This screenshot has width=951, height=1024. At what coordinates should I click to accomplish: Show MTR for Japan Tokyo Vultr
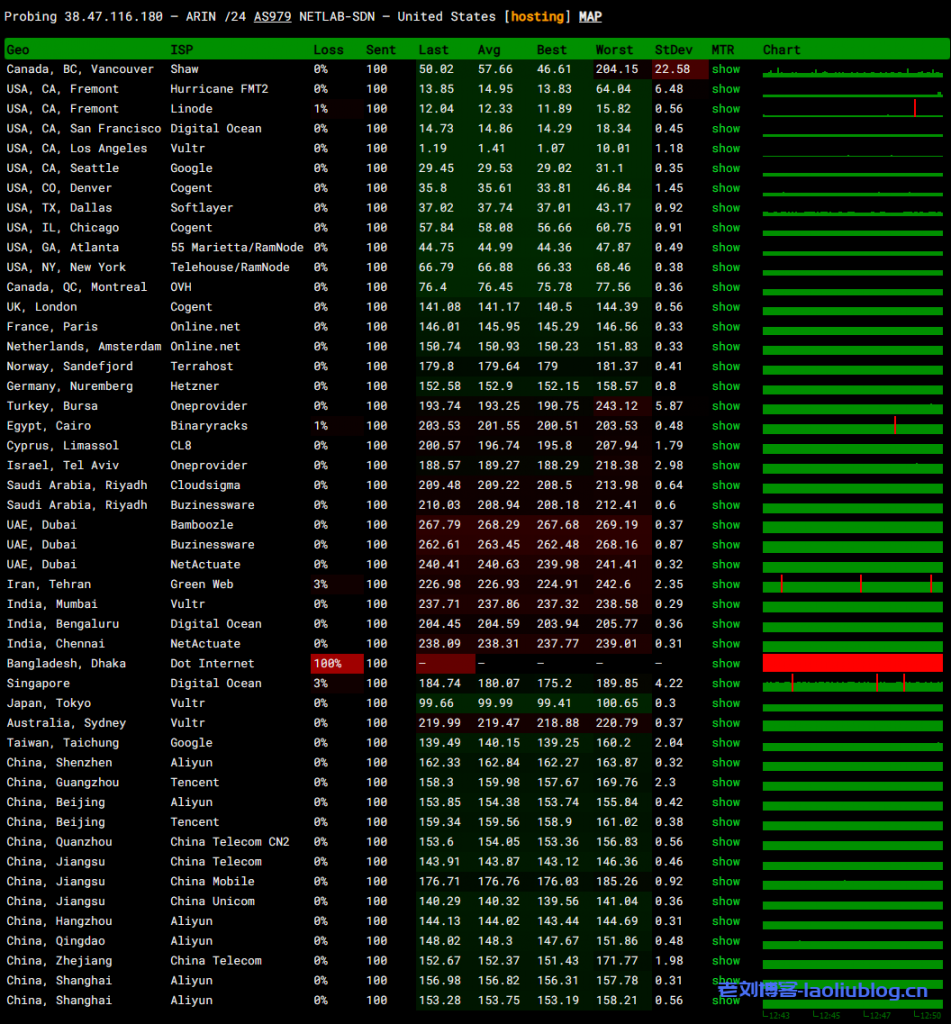[726, 703]
